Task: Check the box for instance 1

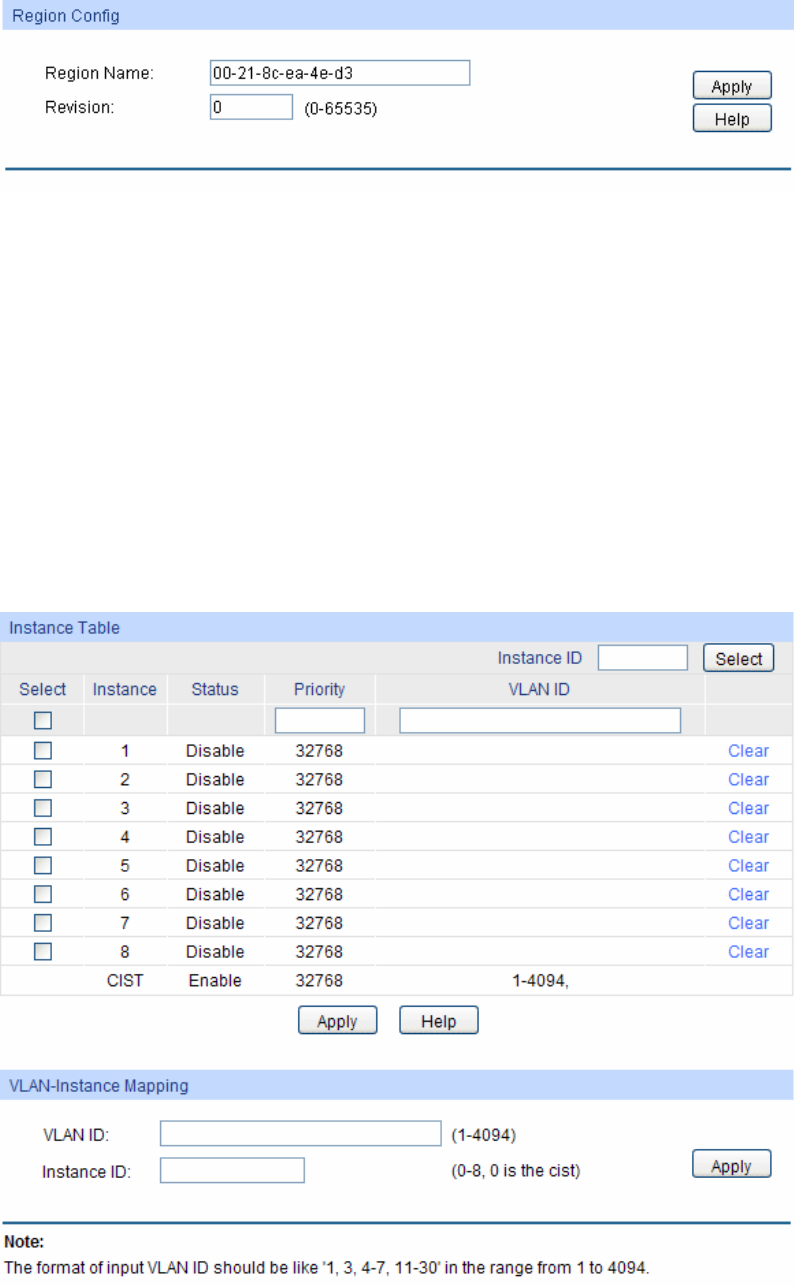Action: coord(43,751)
